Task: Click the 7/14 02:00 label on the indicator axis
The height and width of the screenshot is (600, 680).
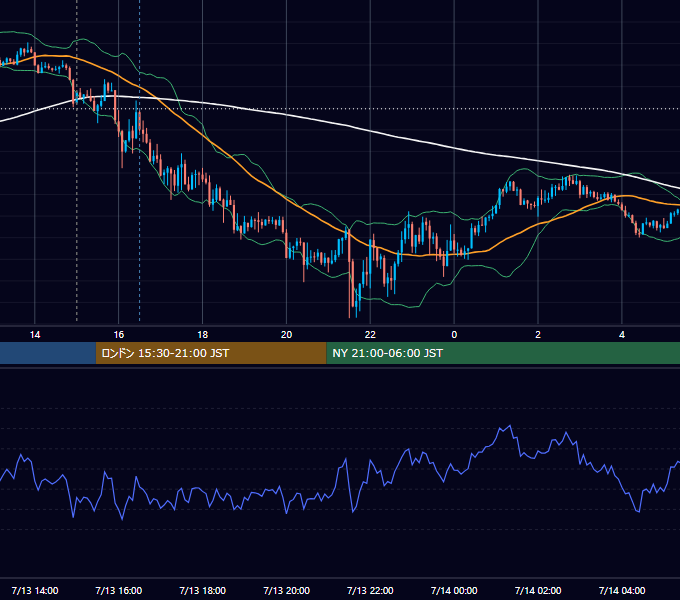Action: (x=538, y=590)
